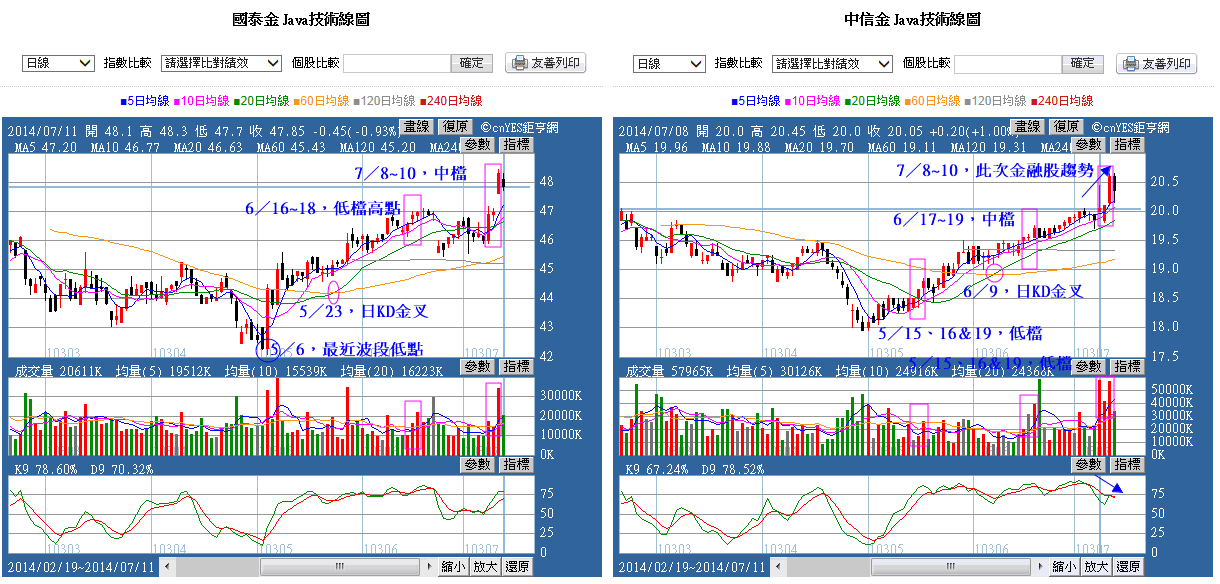Click 放大 zoom-in button under 中信金 chart
Viewport: 1220px width, 584px height.
1096,567
